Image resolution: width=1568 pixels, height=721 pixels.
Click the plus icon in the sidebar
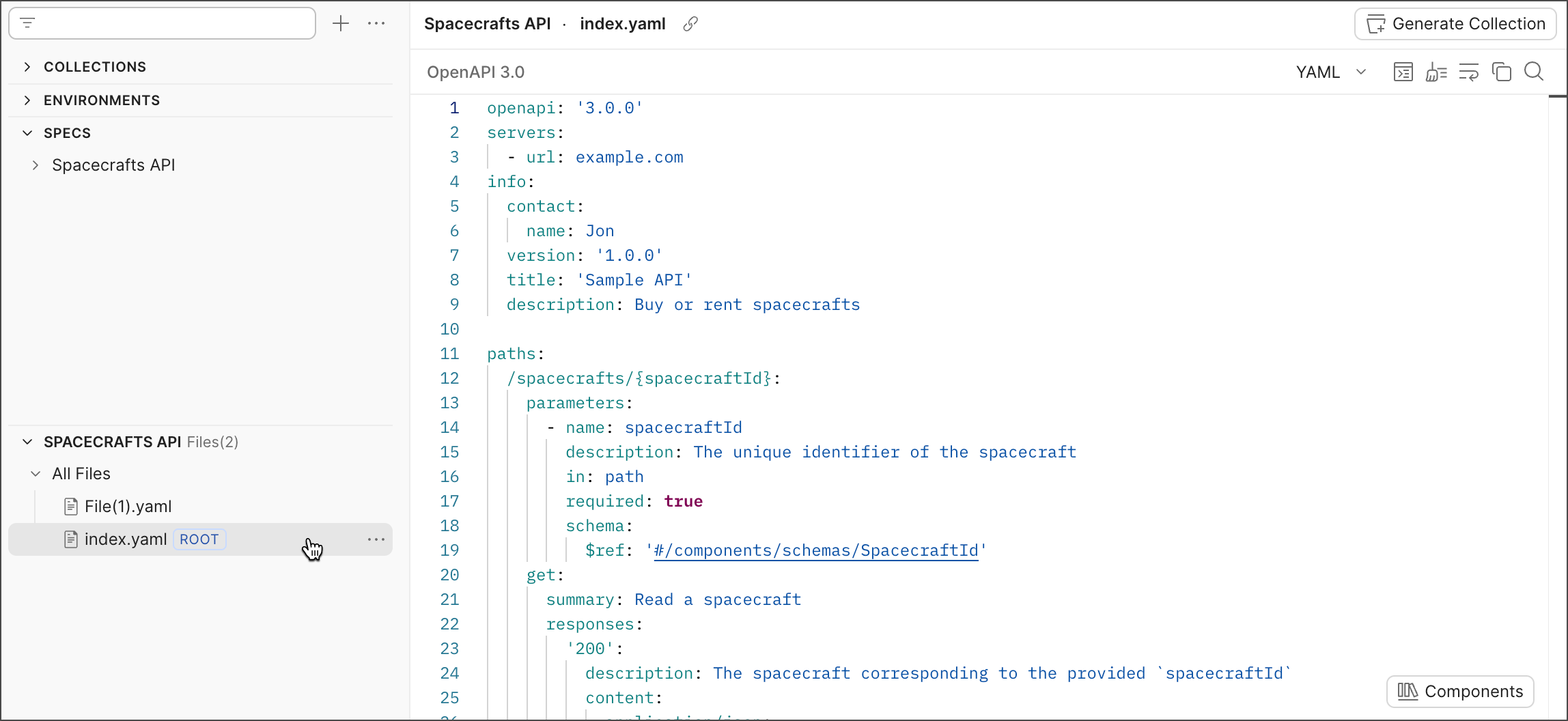point(340,24)
